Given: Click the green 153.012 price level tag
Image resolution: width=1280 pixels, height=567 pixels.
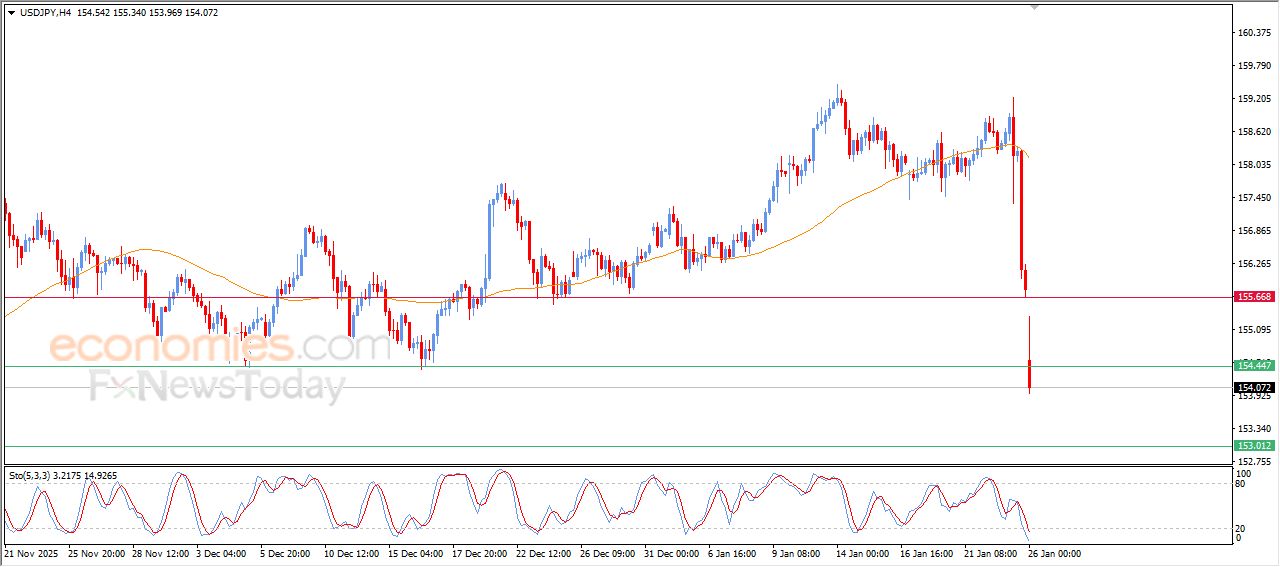Looking at the screenshot, I should point(1254,446).
